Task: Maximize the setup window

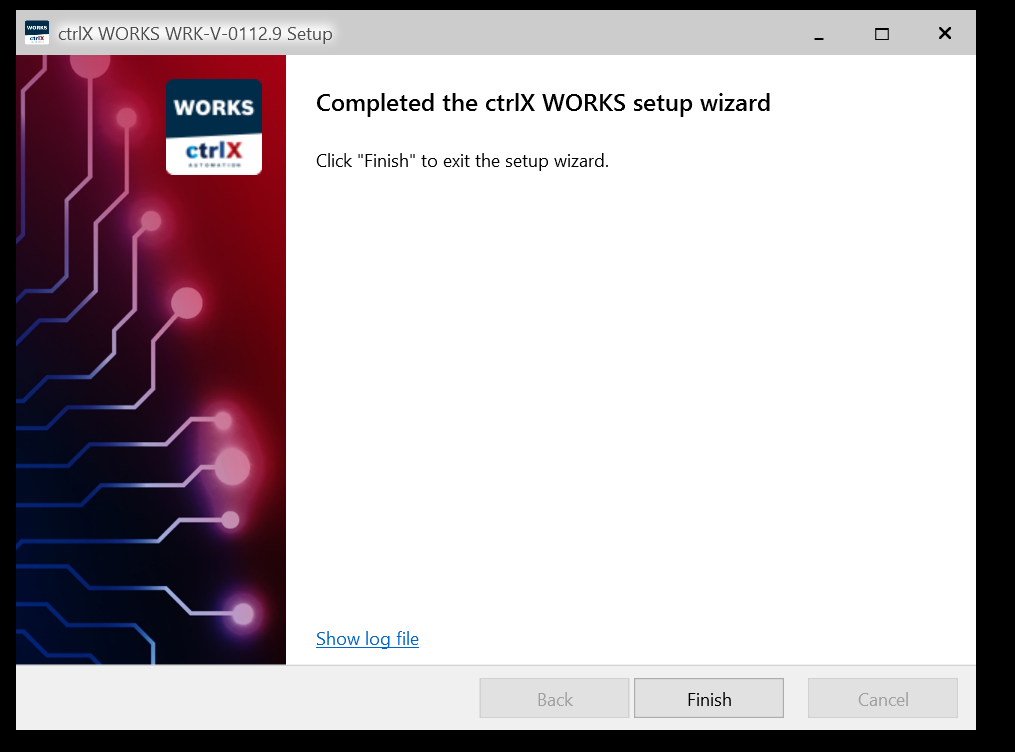Action: pos(882,34)
